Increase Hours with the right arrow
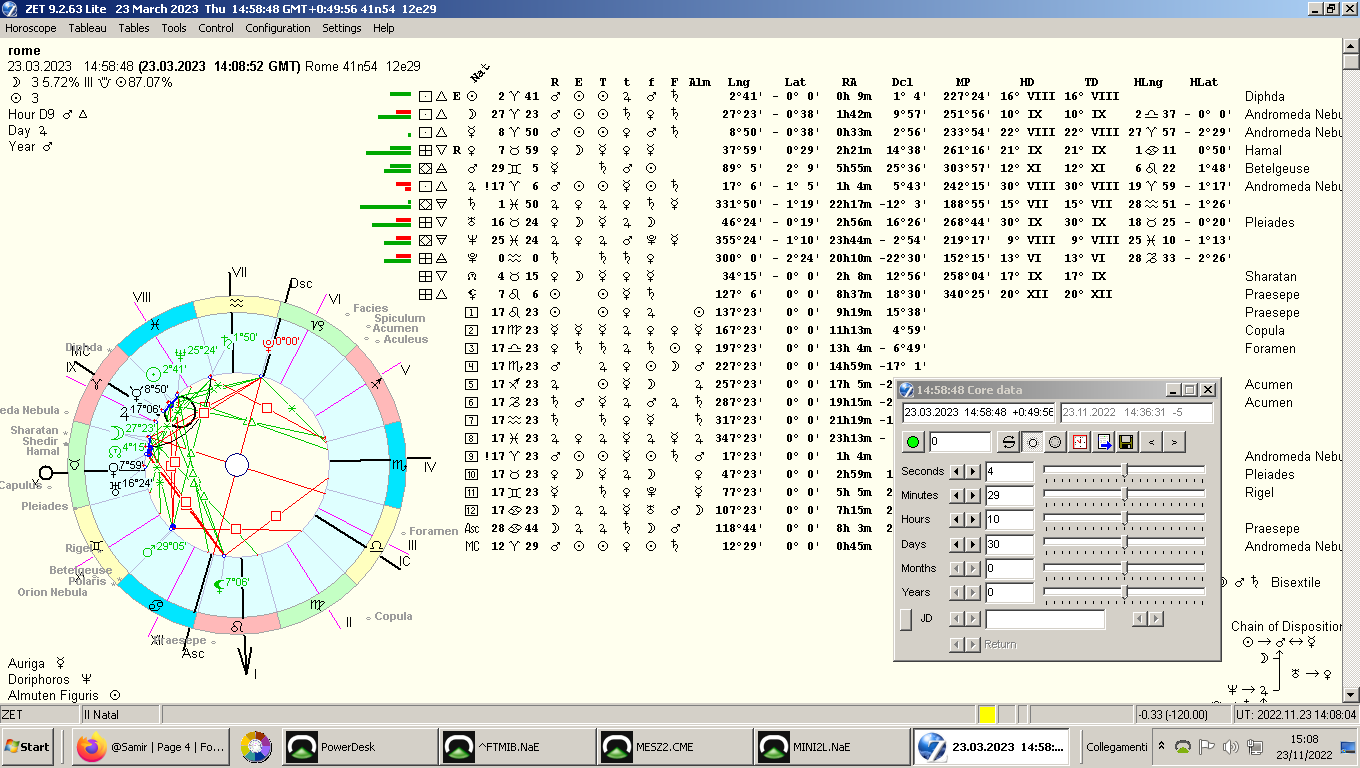Image resolution: width=1360 pixels, height=768 pixels. coord(972,519)
